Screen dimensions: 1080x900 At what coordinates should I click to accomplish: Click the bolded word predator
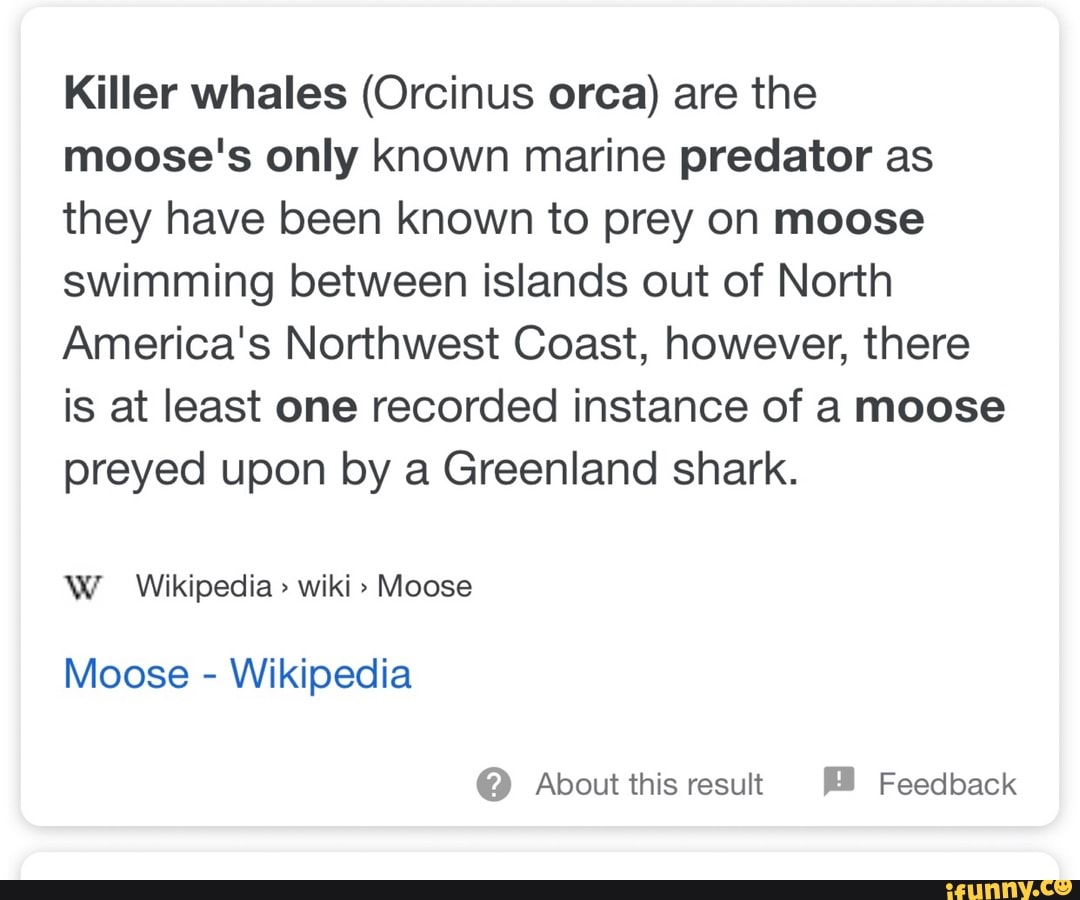[776, 155]
